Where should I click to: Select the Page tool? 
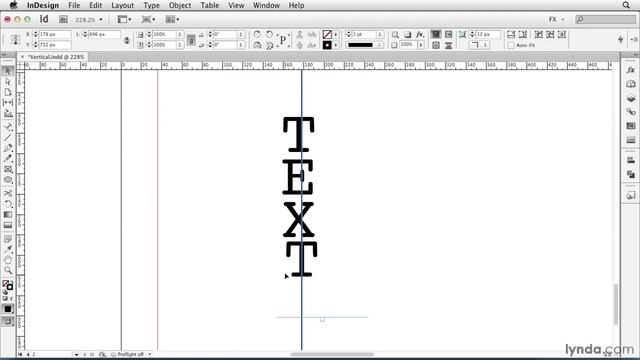point(8,92)
